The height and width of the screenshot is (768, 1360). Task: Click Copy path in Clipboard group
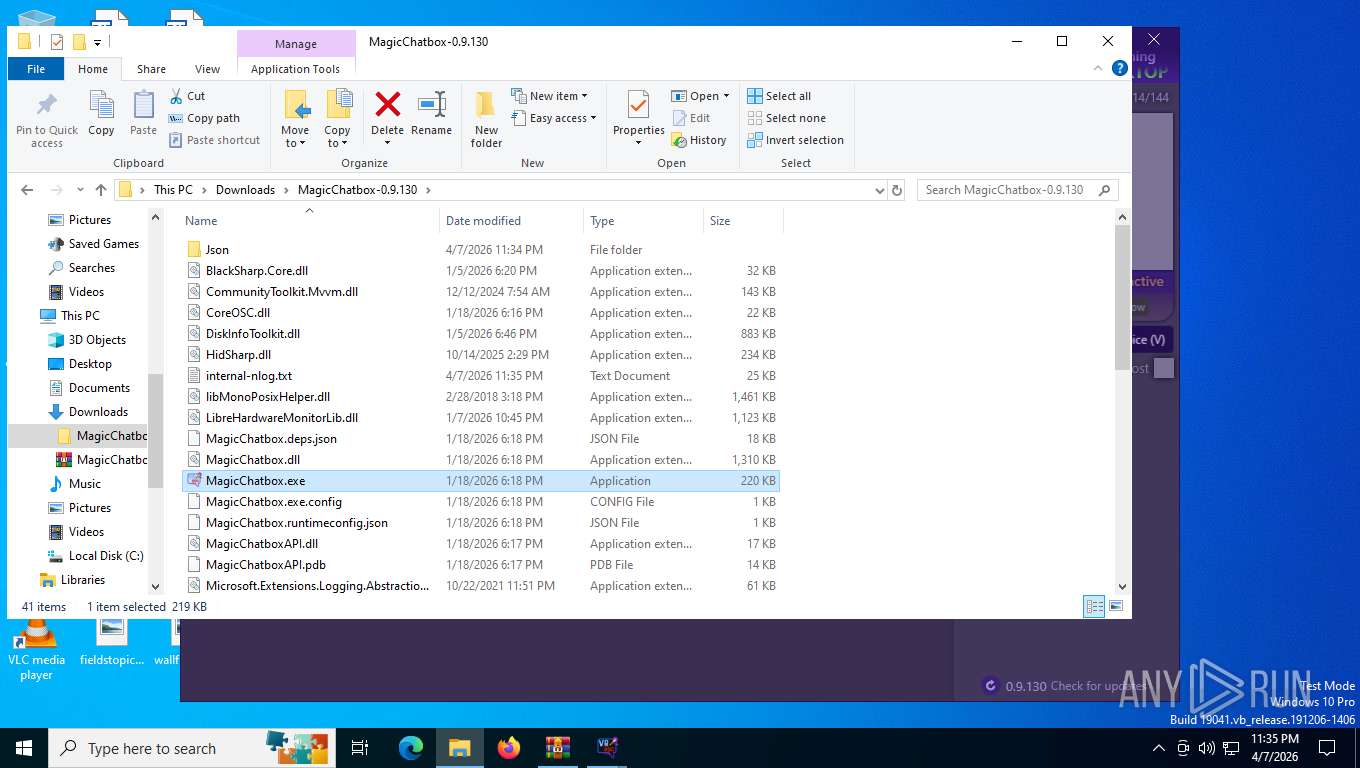point(205,118)
